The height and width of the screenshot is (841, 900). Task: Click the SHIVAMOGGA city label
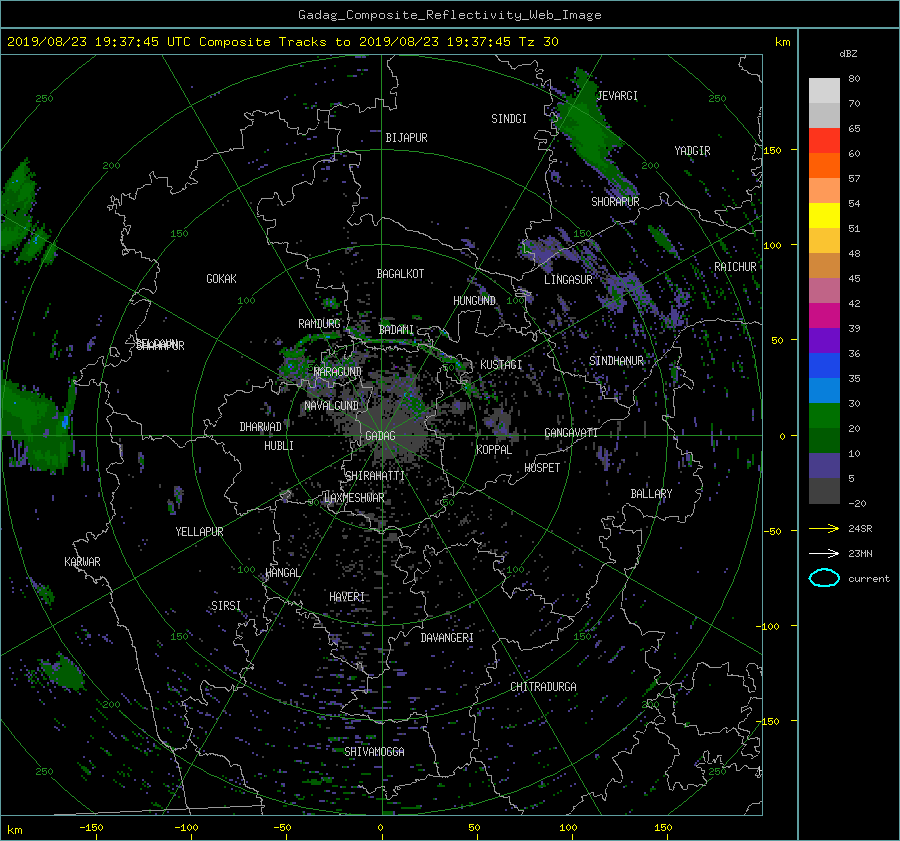tap(374, 751)
